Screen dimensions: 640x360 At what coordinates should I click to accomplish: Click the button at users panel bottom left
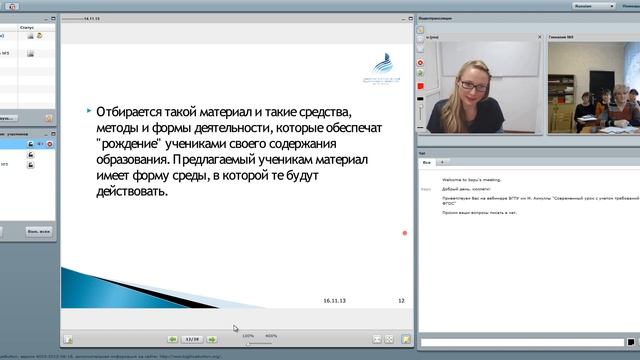tap(8, 118)
